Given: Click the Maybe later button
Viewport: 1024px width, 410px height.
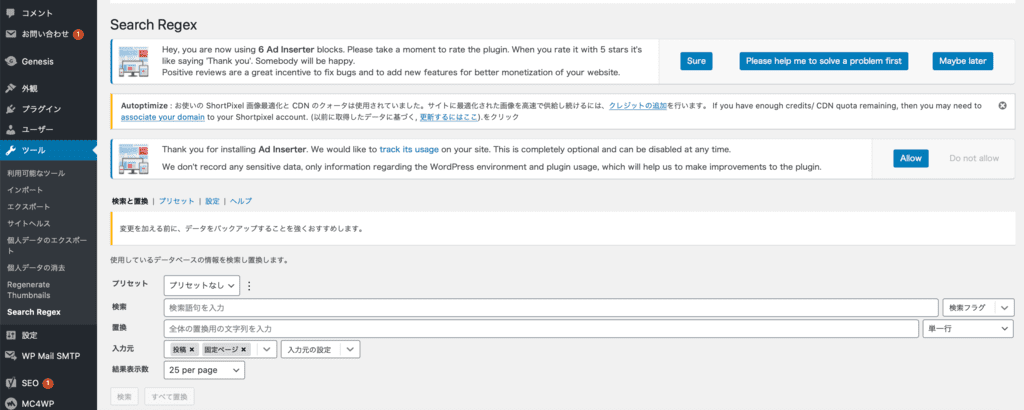Looking at the screenshot, I should coord(963,61).
